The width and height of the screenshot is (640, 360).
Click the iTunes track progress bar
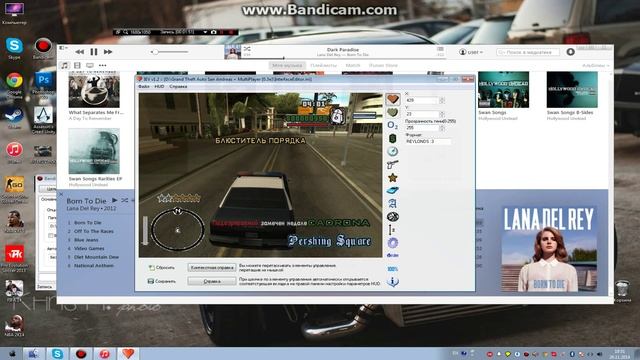[x=343, y=58]
